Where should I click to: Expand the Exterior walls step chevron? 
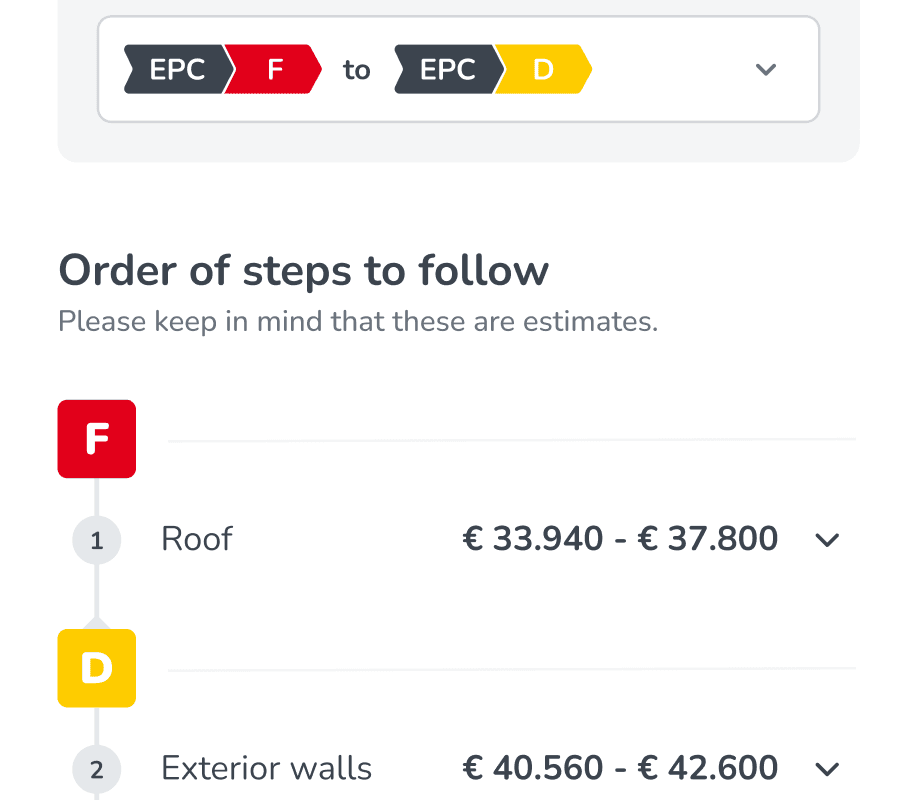click(x=827, y=770)
